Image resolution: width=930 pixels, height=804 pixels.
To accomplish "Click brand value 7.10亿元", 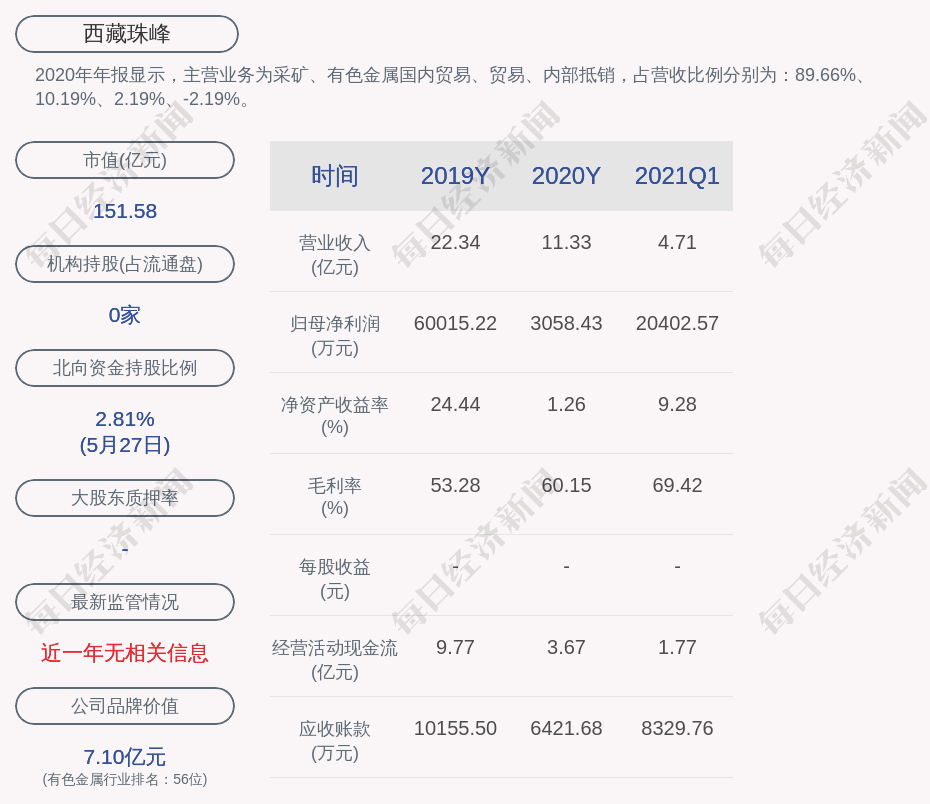I will 125,757.
